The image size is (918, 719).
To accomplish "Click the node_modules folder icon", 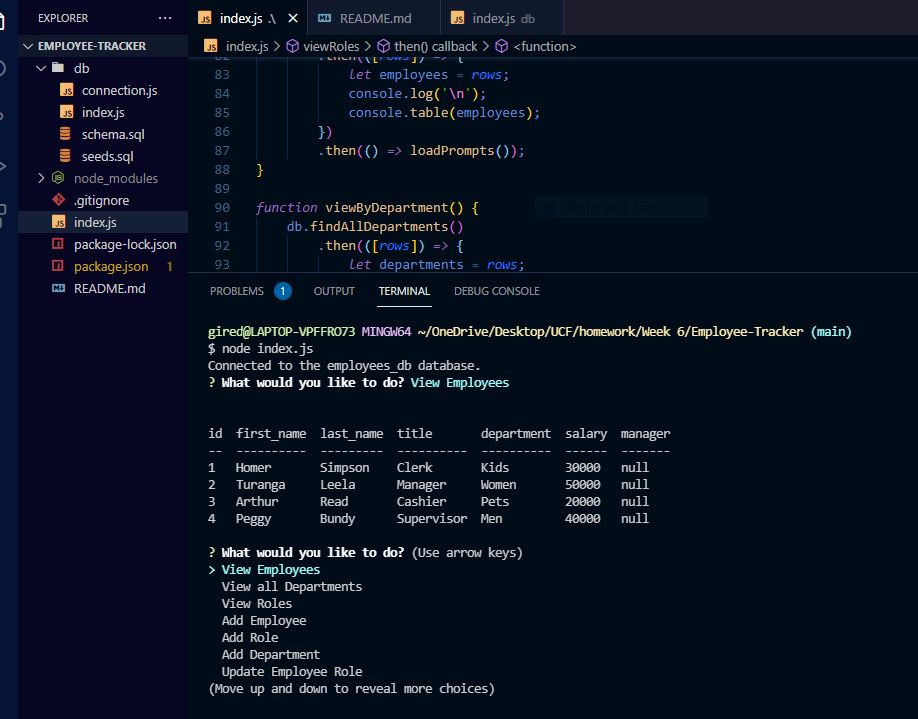I will 60,178.
